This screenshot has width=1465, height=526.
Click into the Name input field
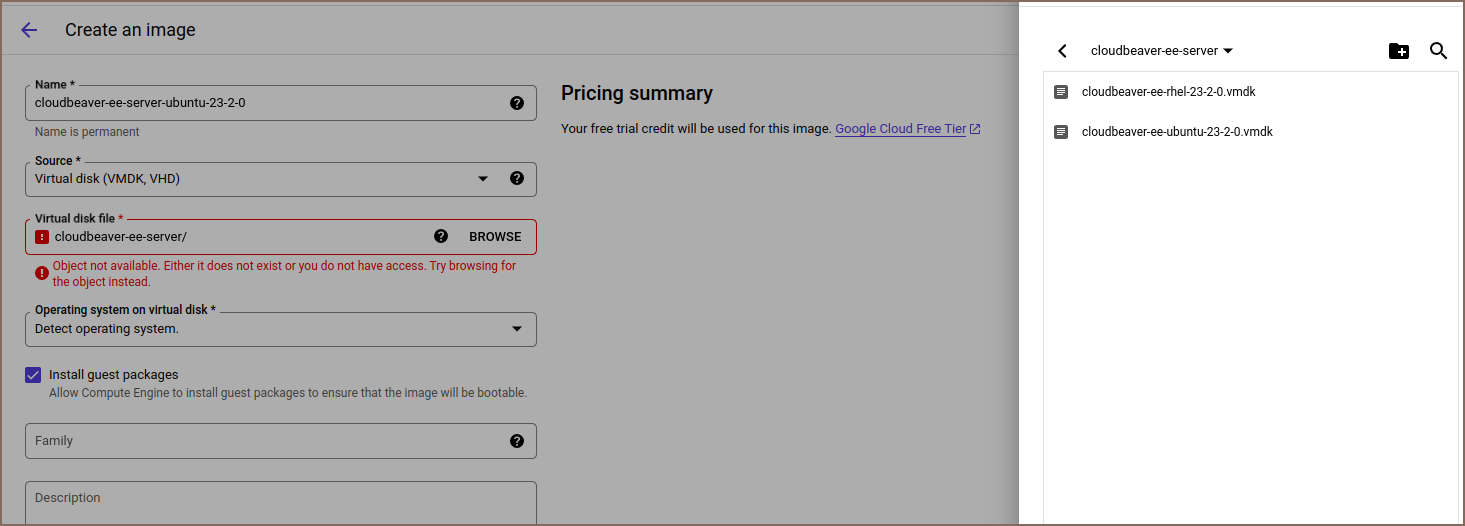click(x=260, y=103)
